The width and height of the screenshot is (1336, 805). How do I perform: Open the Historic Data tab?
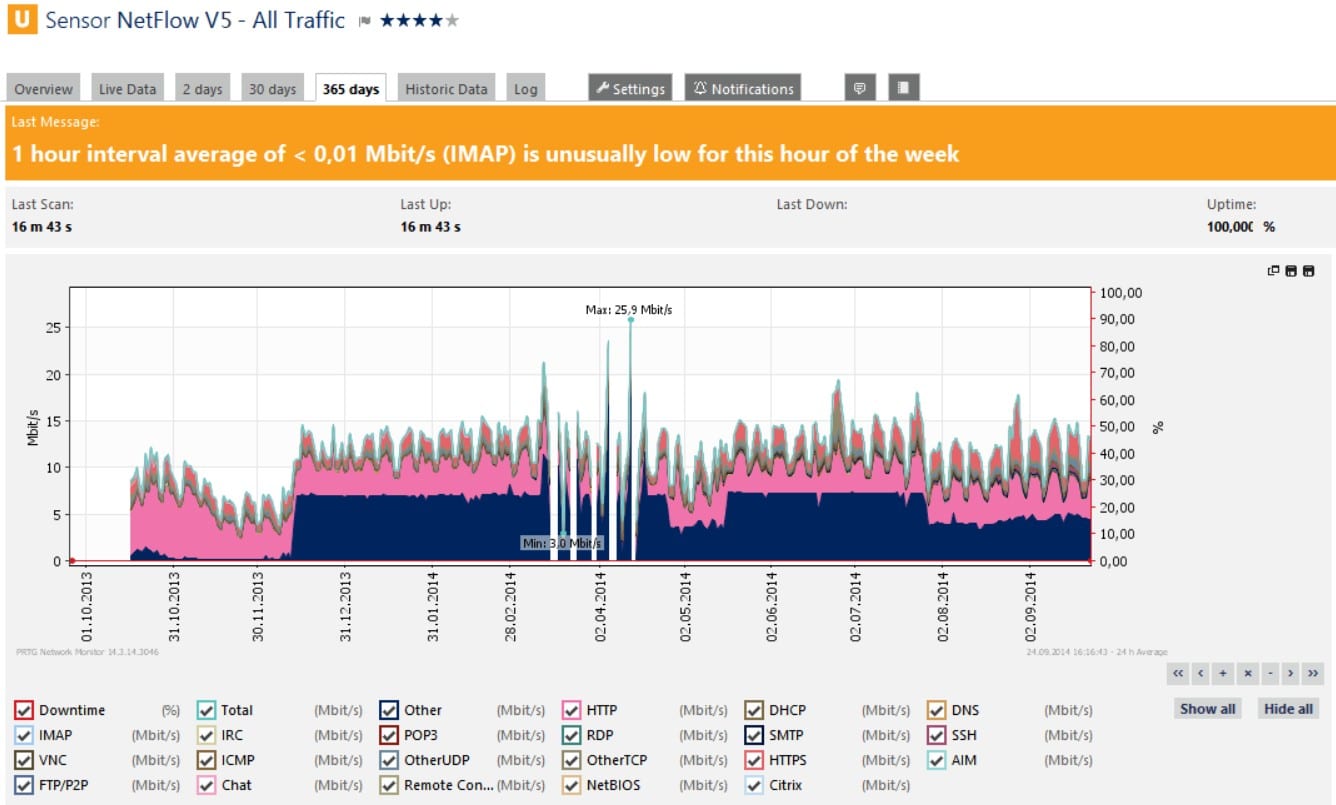(x=446, y=88)
